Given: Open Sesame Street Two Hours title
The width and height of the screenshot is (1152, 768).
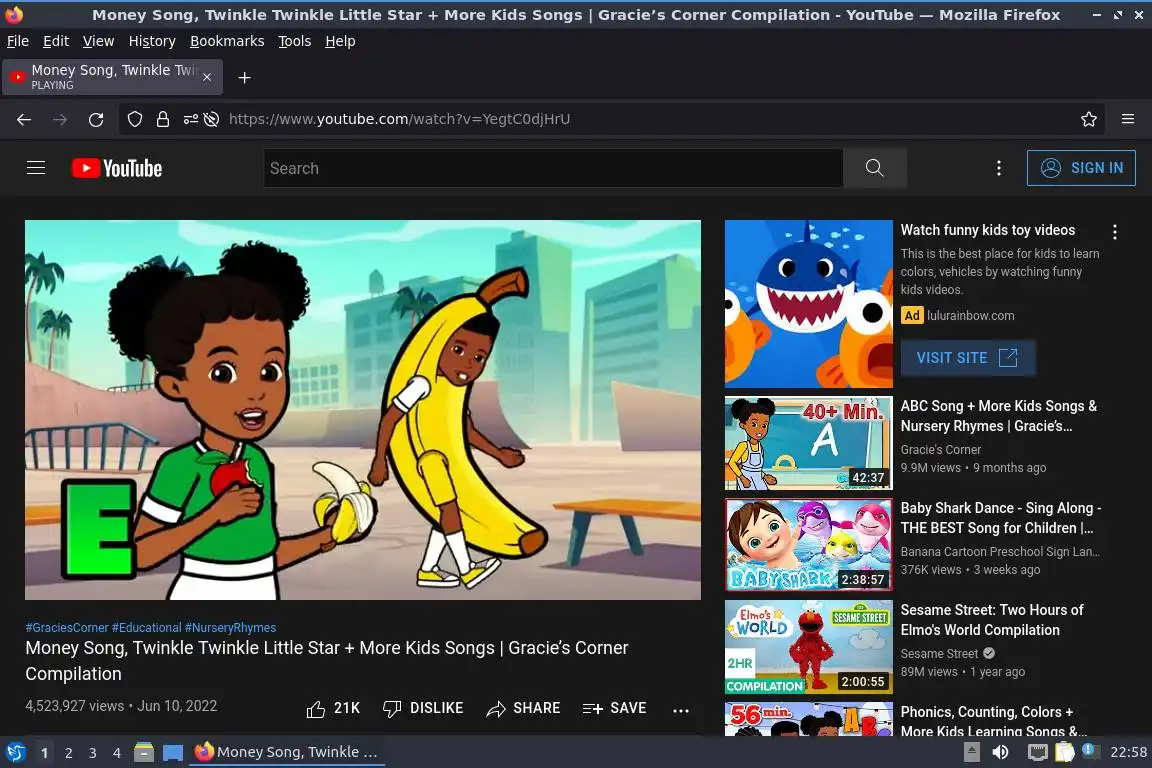Looking at the screenshot, I should pos(992,620).
